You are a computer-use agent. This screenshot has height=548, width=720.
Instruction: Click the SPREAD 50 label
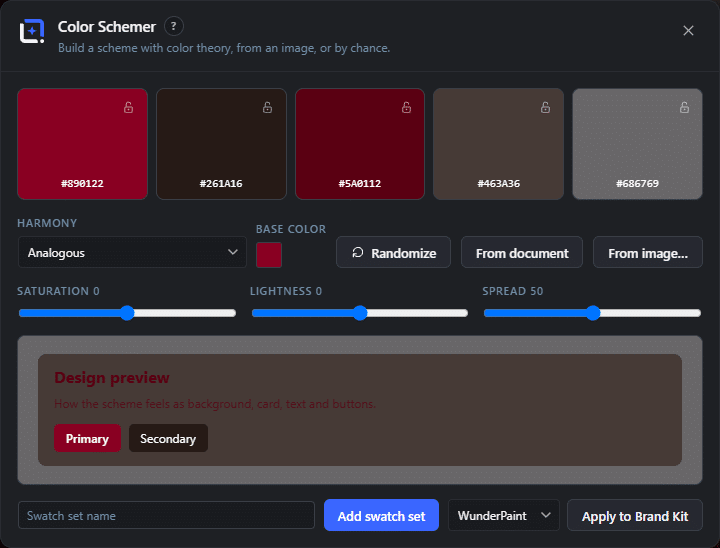coord(512,291)
